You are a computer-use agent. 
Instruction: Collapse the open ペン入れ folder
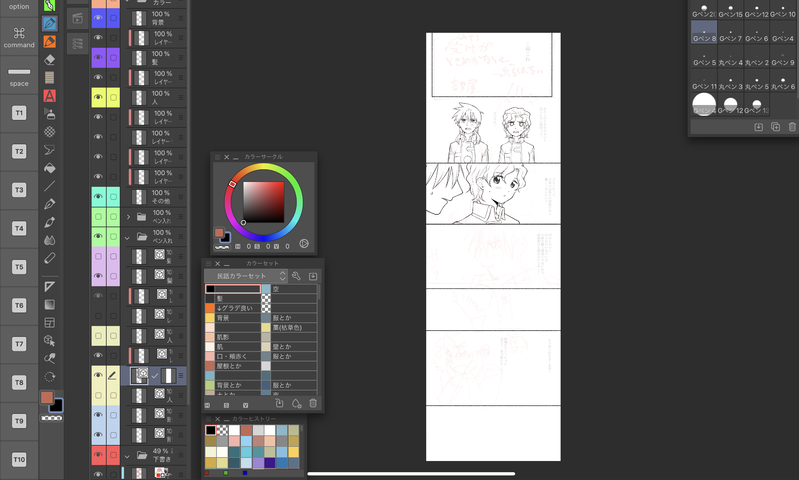point(127,237)
